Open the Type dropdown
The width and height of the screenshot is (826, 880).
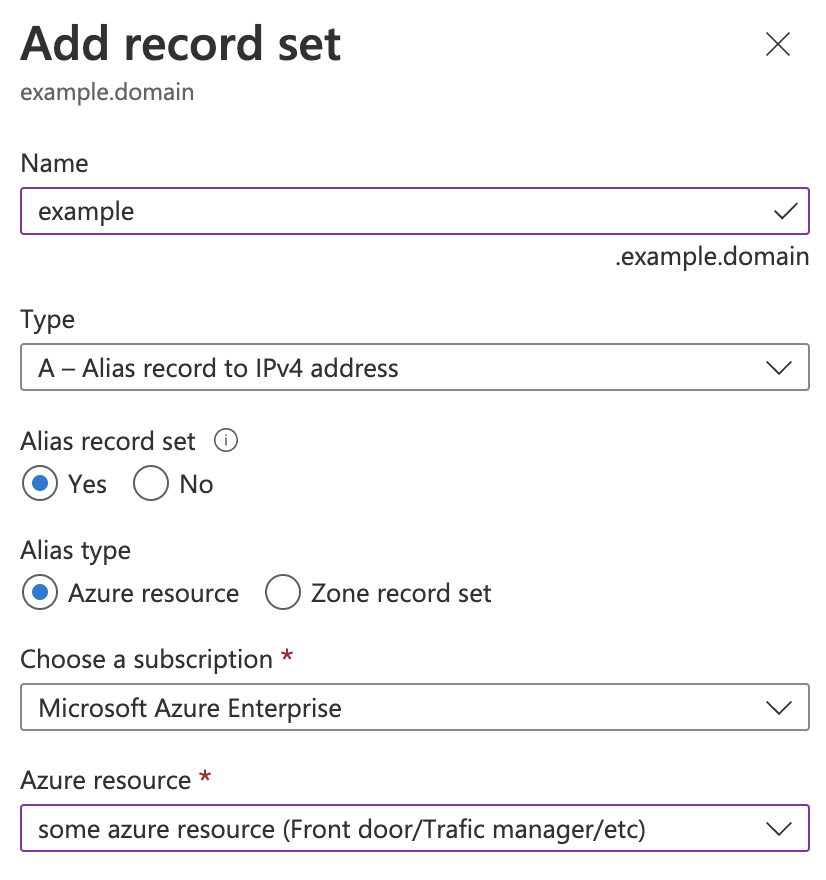[415, 368]
